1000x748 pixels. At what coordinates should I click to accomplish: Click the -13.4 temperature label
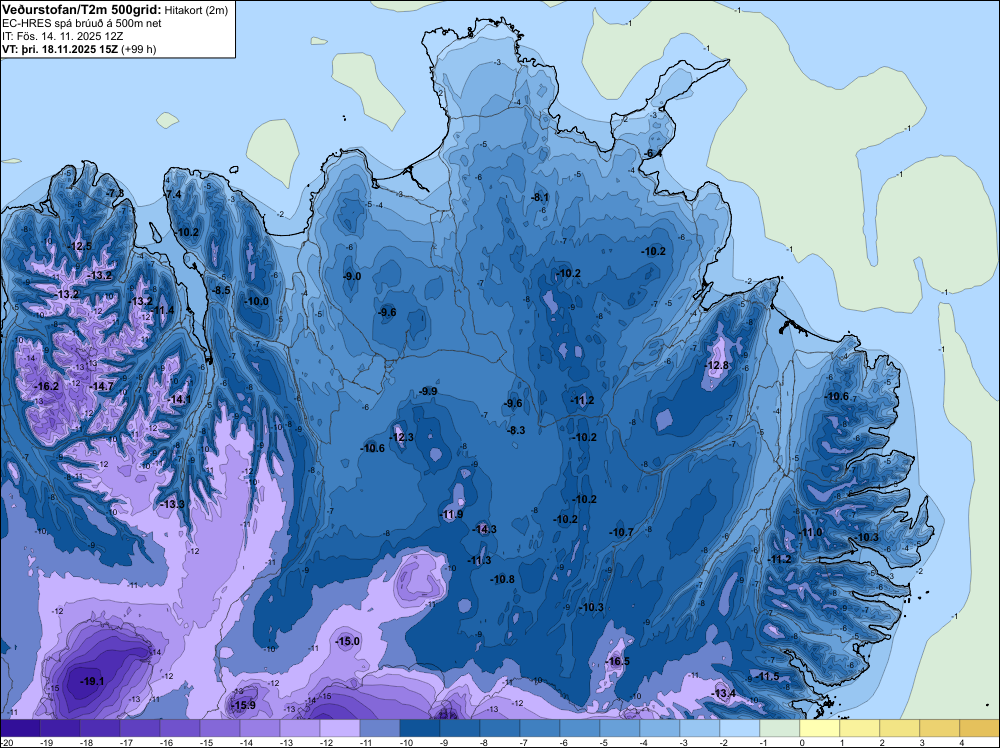[x=724, y=693]
